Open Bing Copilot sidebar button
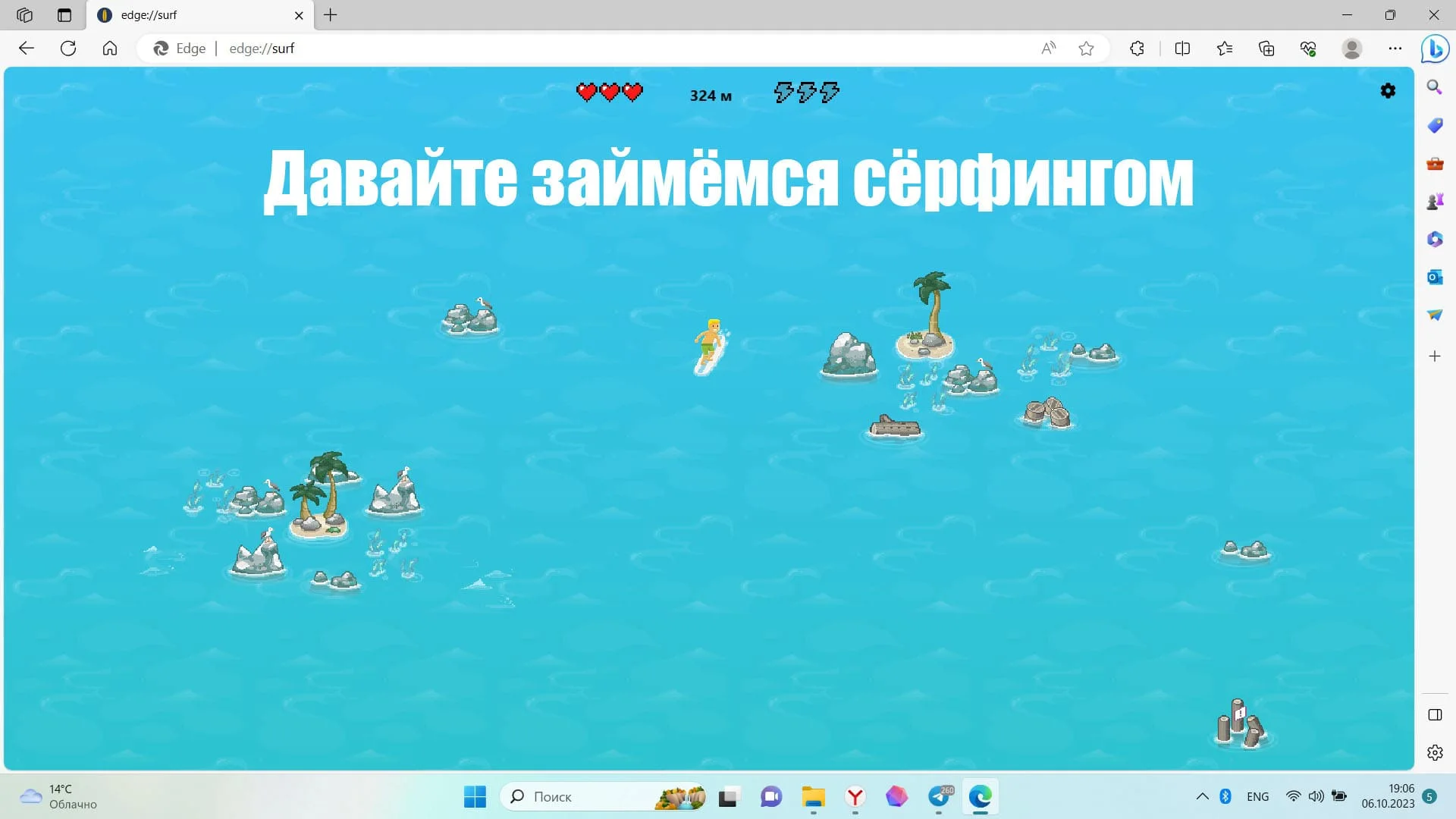 (x=1435, y=49)
